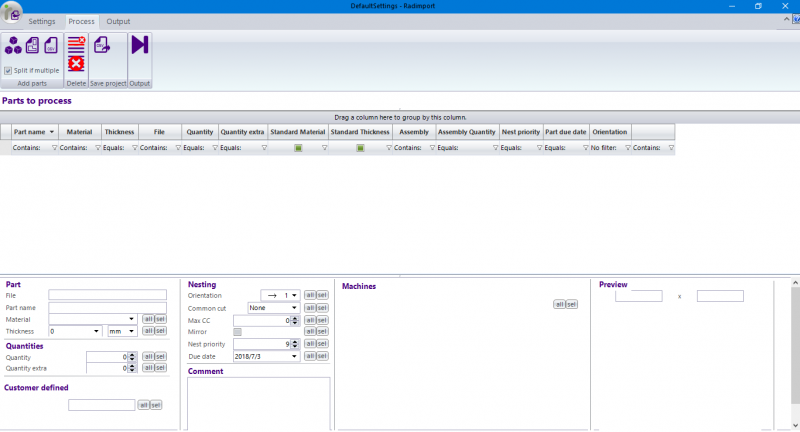Click the Part name input field

tap(107, 307)
